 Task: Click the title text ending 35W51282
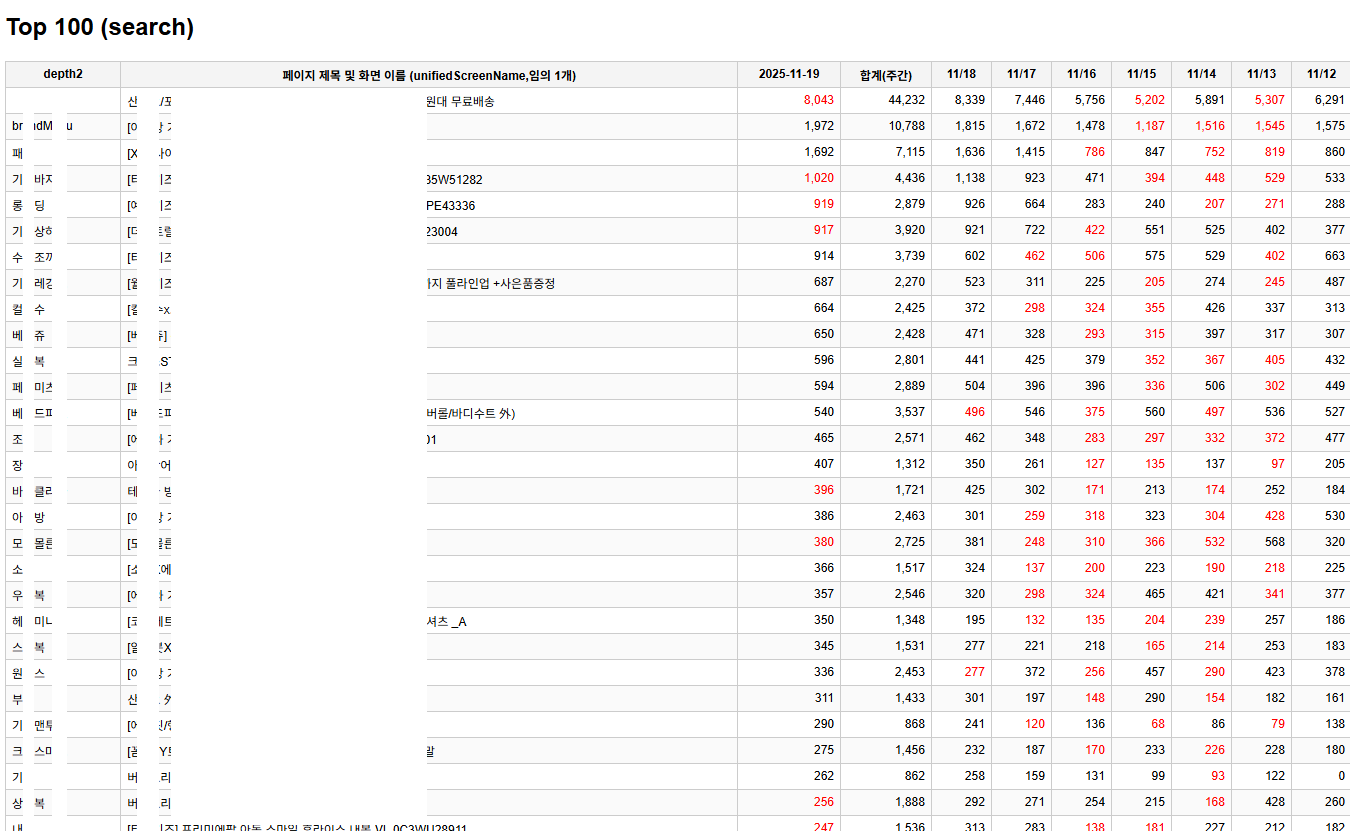point(455,180)
